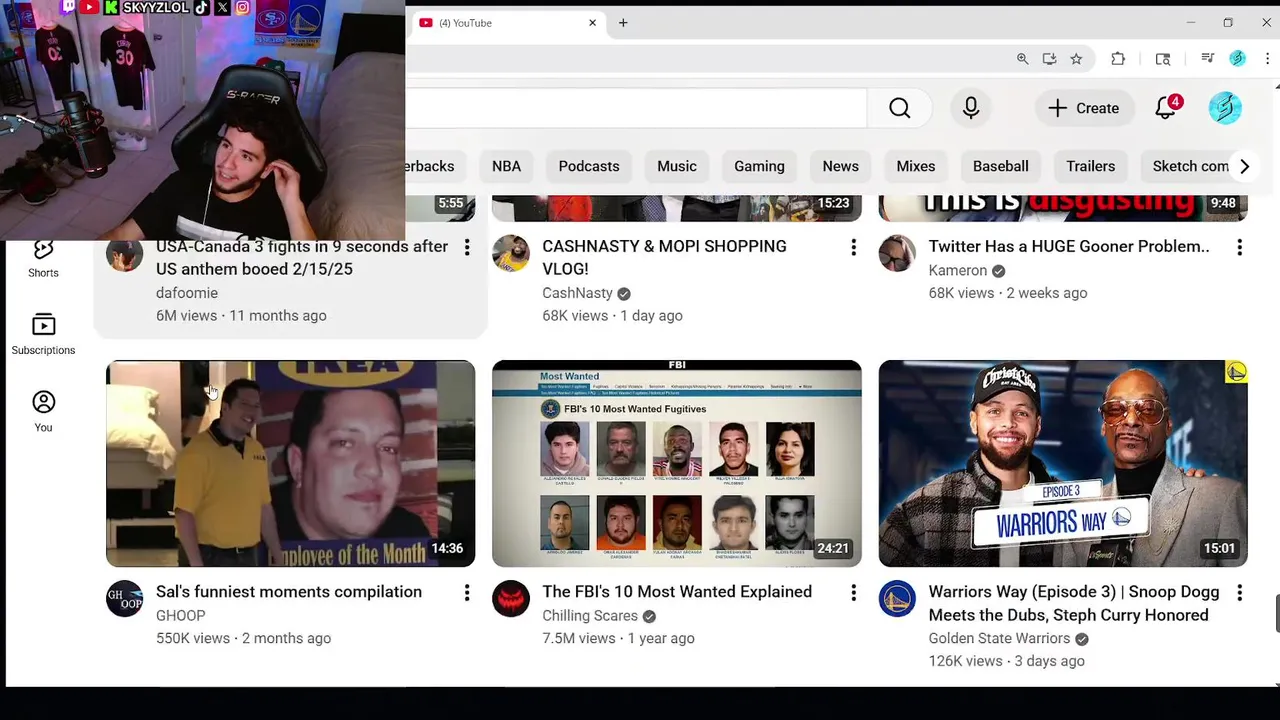
Task: Click the '126K views · 3 days ago' text
Action: click(x=1006, y=661)
